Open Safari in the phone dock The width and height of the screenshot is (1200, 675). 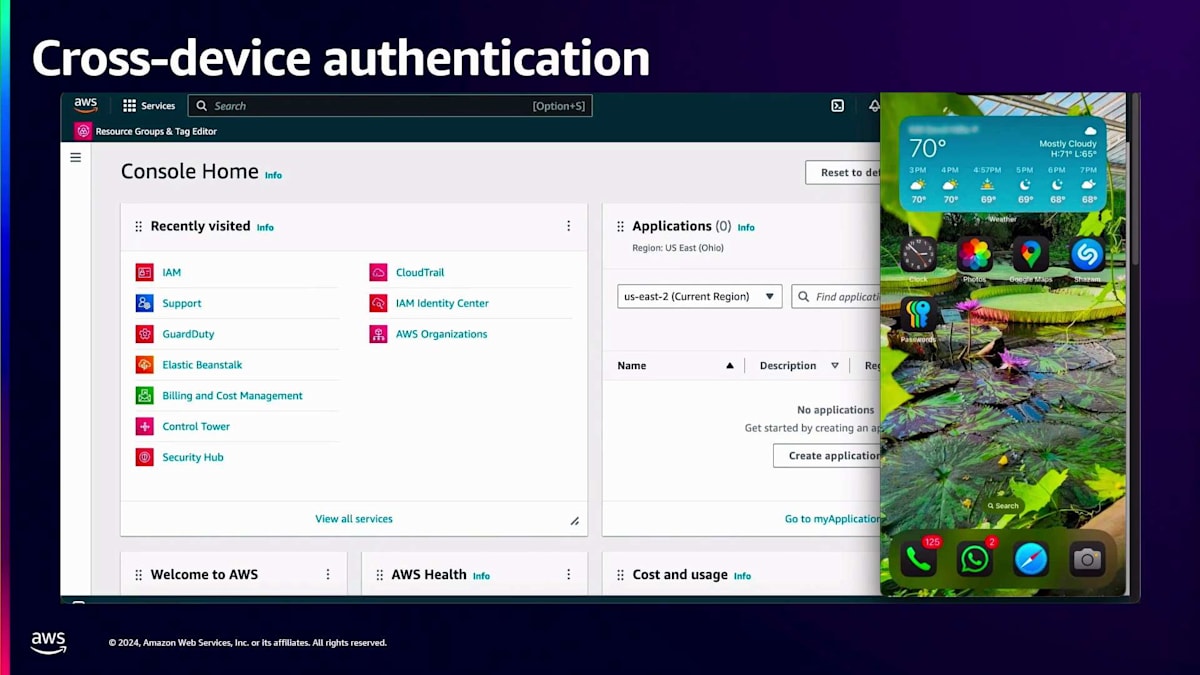point(1030,559)
